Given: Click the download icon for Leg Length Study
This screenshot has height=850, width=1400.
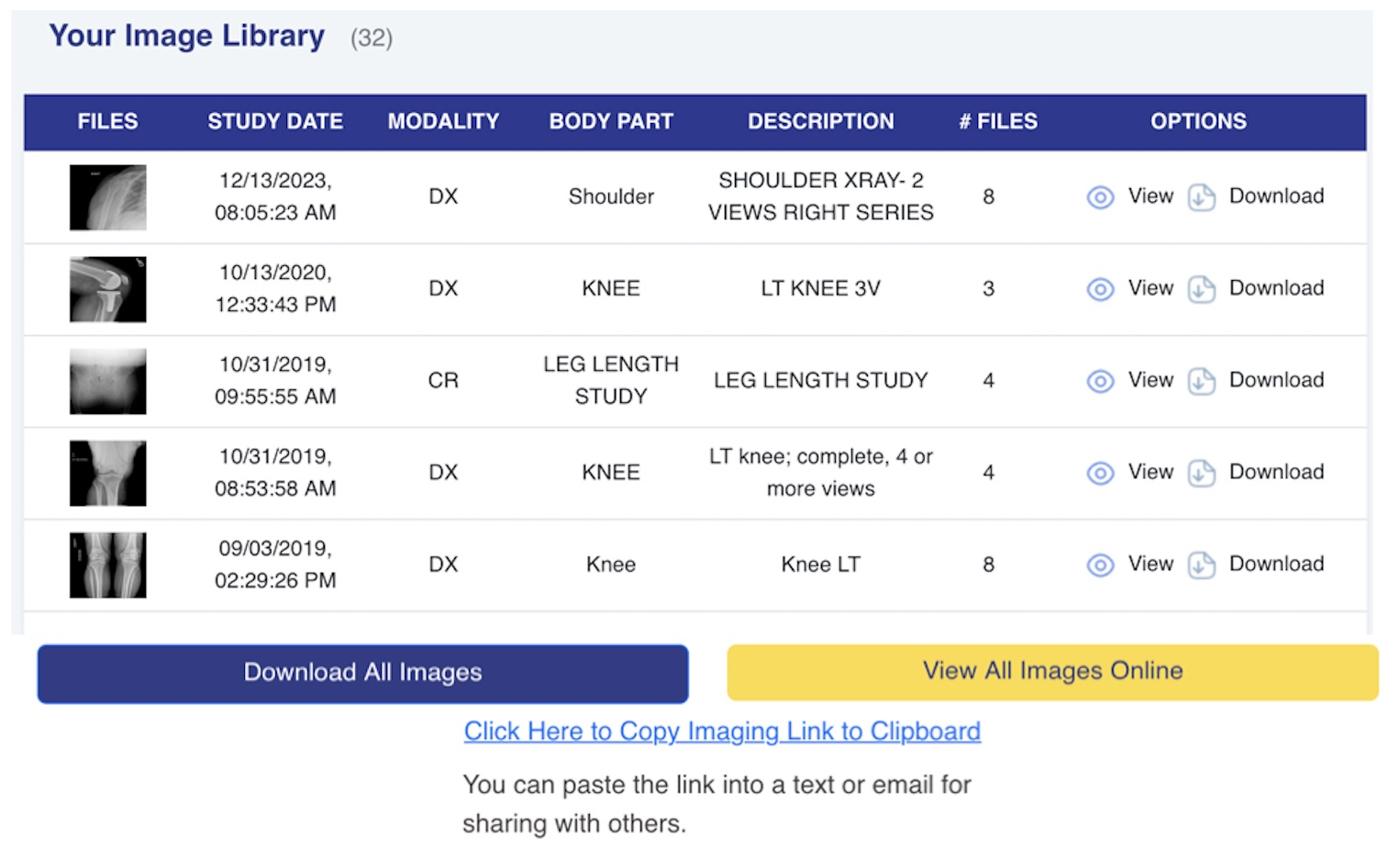Looking at the screenshot, I should [1201, 381].
